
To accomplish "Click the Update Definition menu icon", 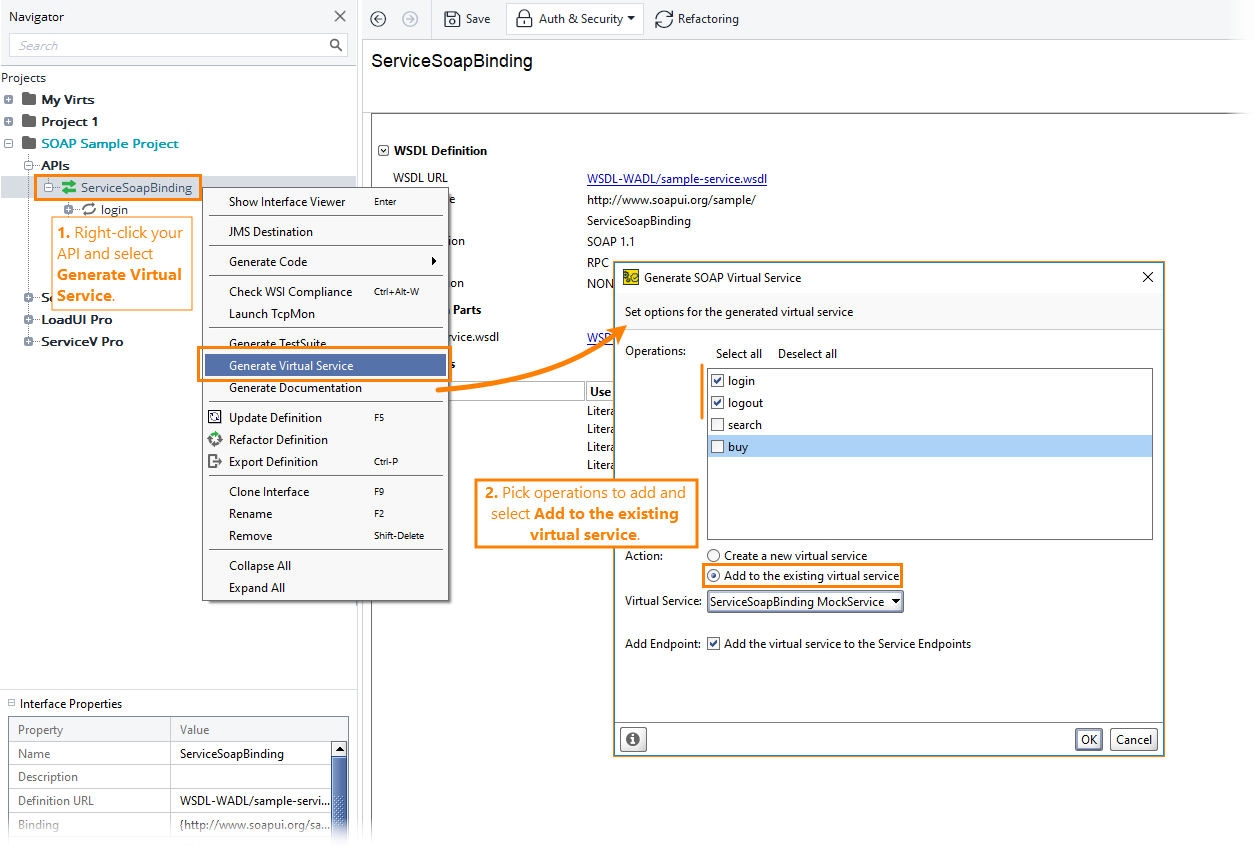I will pos(214,417).
